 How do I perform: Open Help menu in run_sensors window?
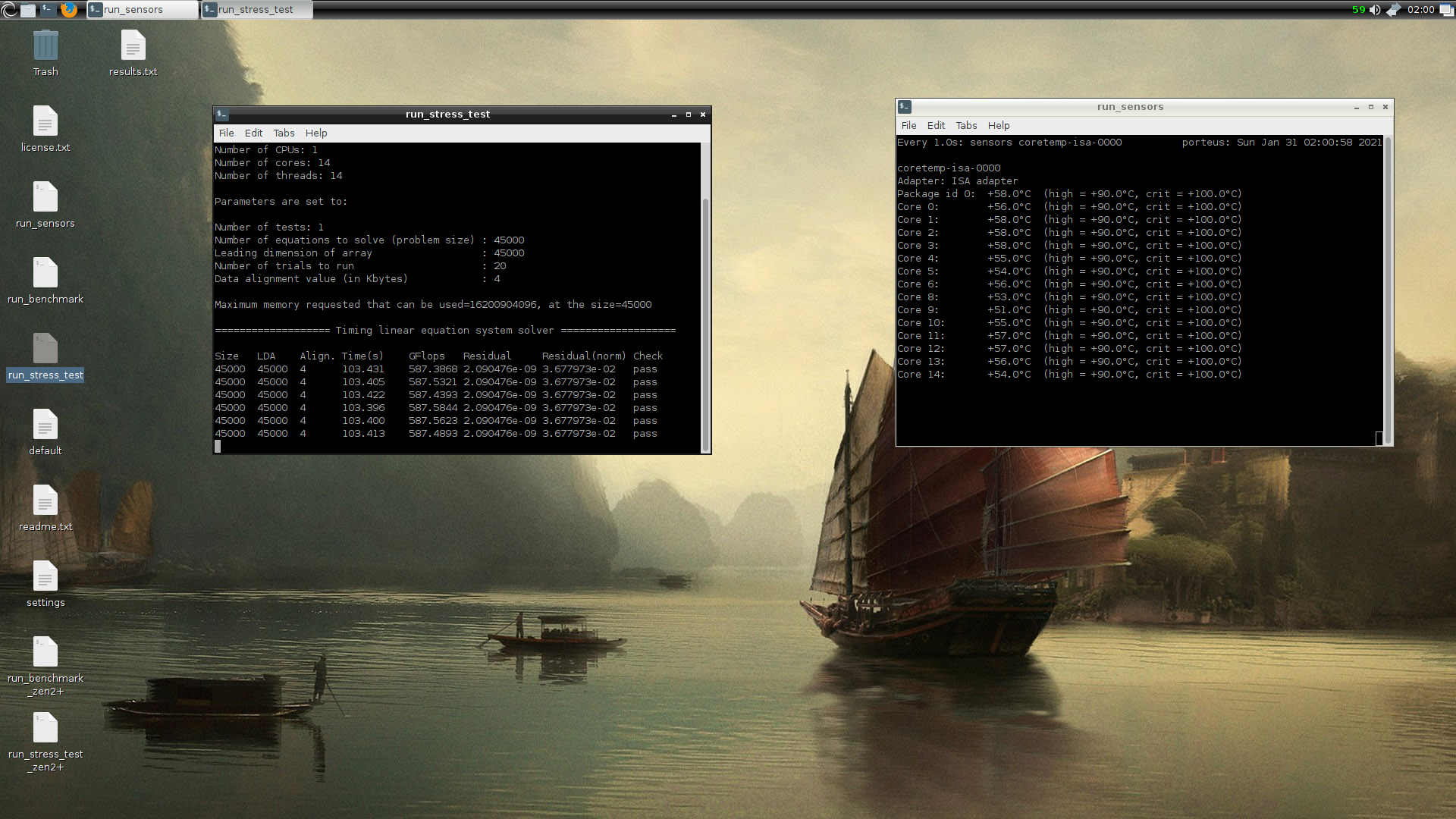click(998, 125)
